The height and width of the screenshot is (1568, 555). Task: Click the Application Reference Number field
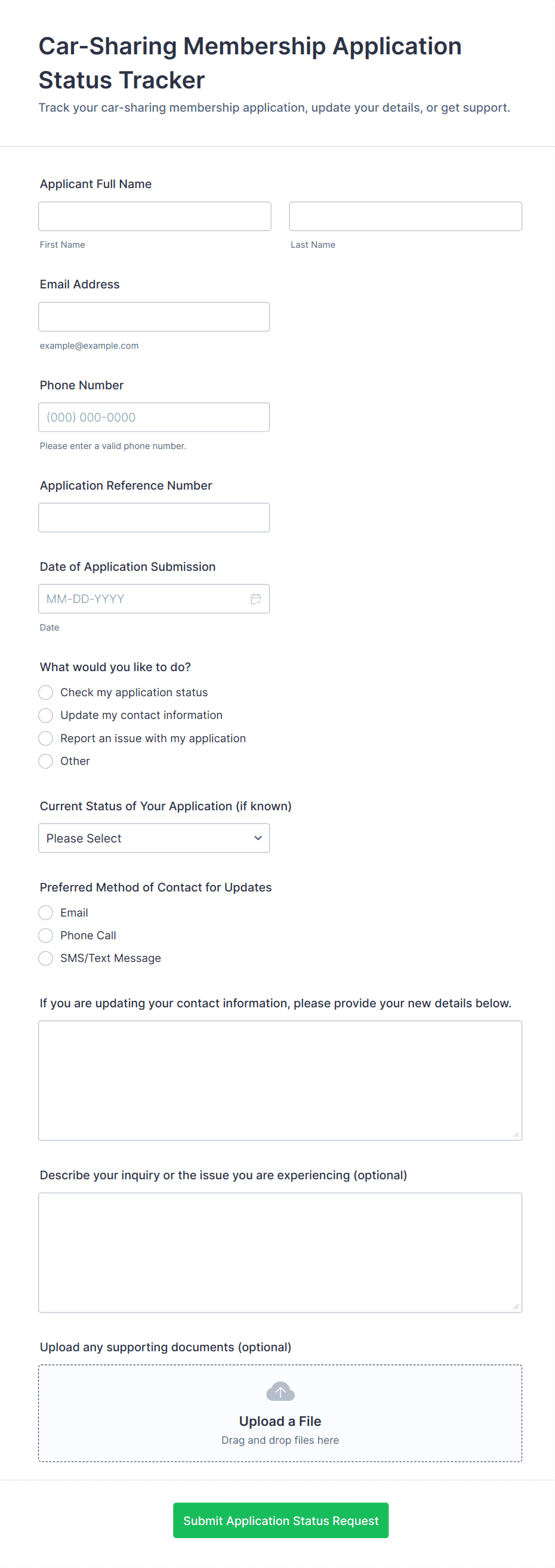[x=154, y=518]
